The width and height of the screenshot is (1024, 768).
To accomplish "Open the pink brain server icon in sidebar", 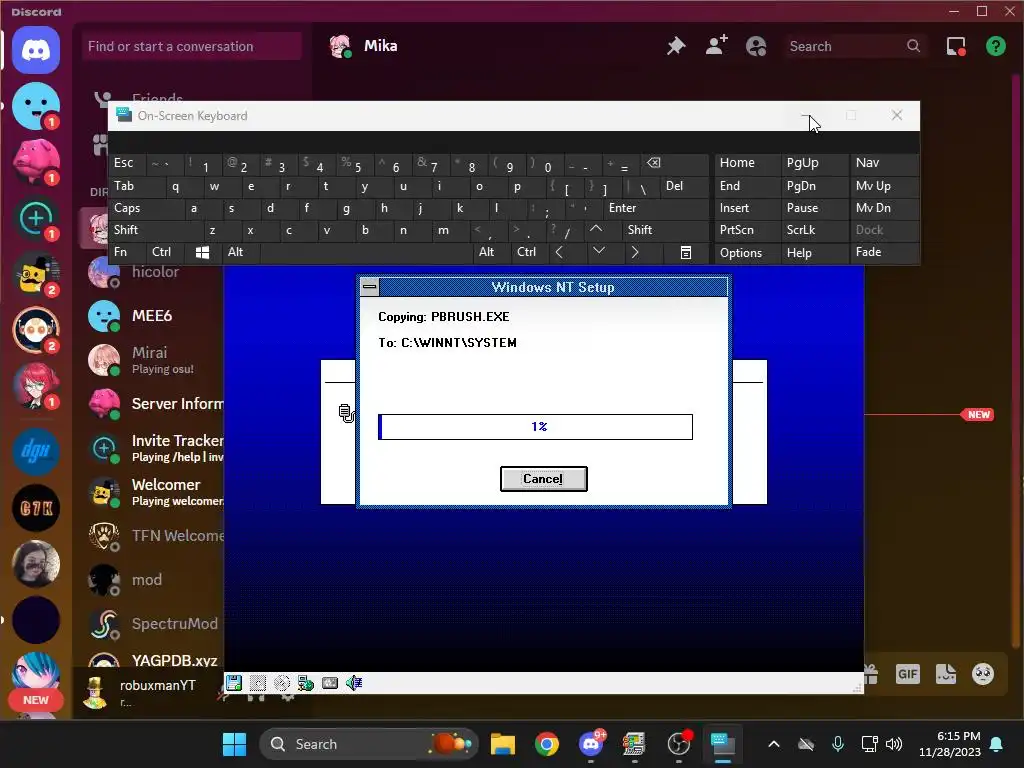I will coord(36,162).
